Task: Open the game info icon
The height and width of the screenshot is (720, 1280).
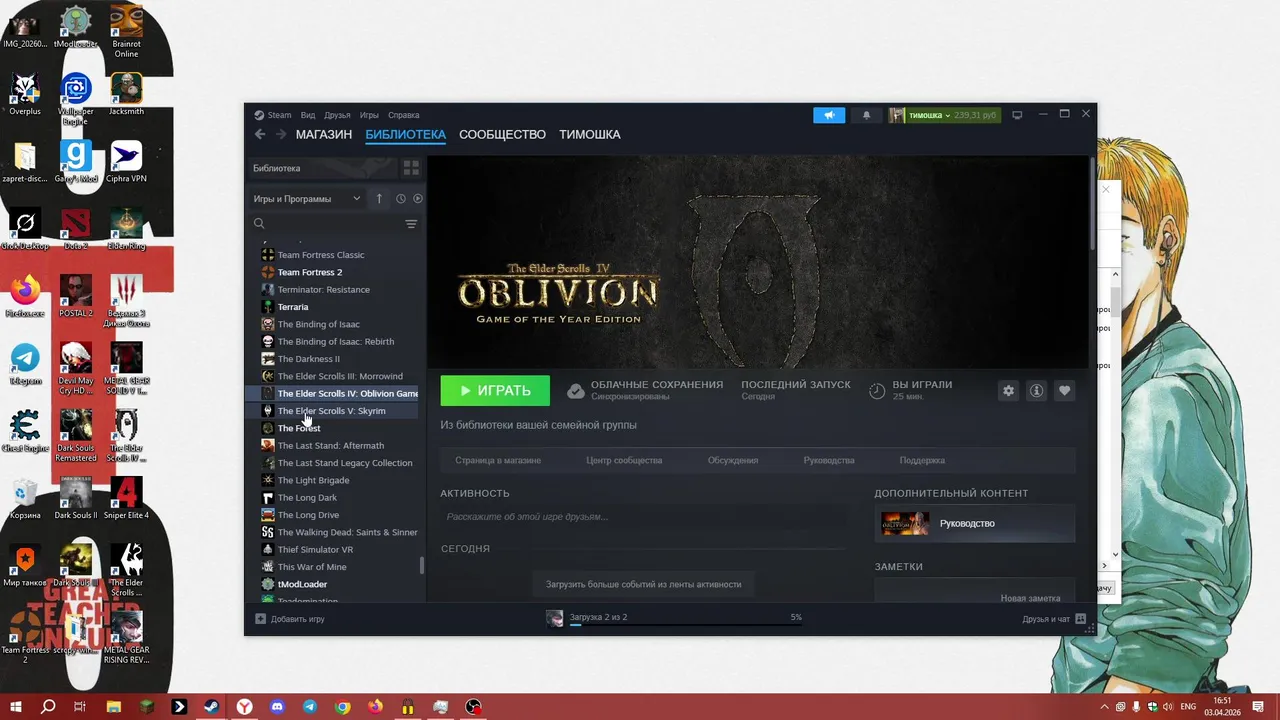Action: coord(1036,391)
